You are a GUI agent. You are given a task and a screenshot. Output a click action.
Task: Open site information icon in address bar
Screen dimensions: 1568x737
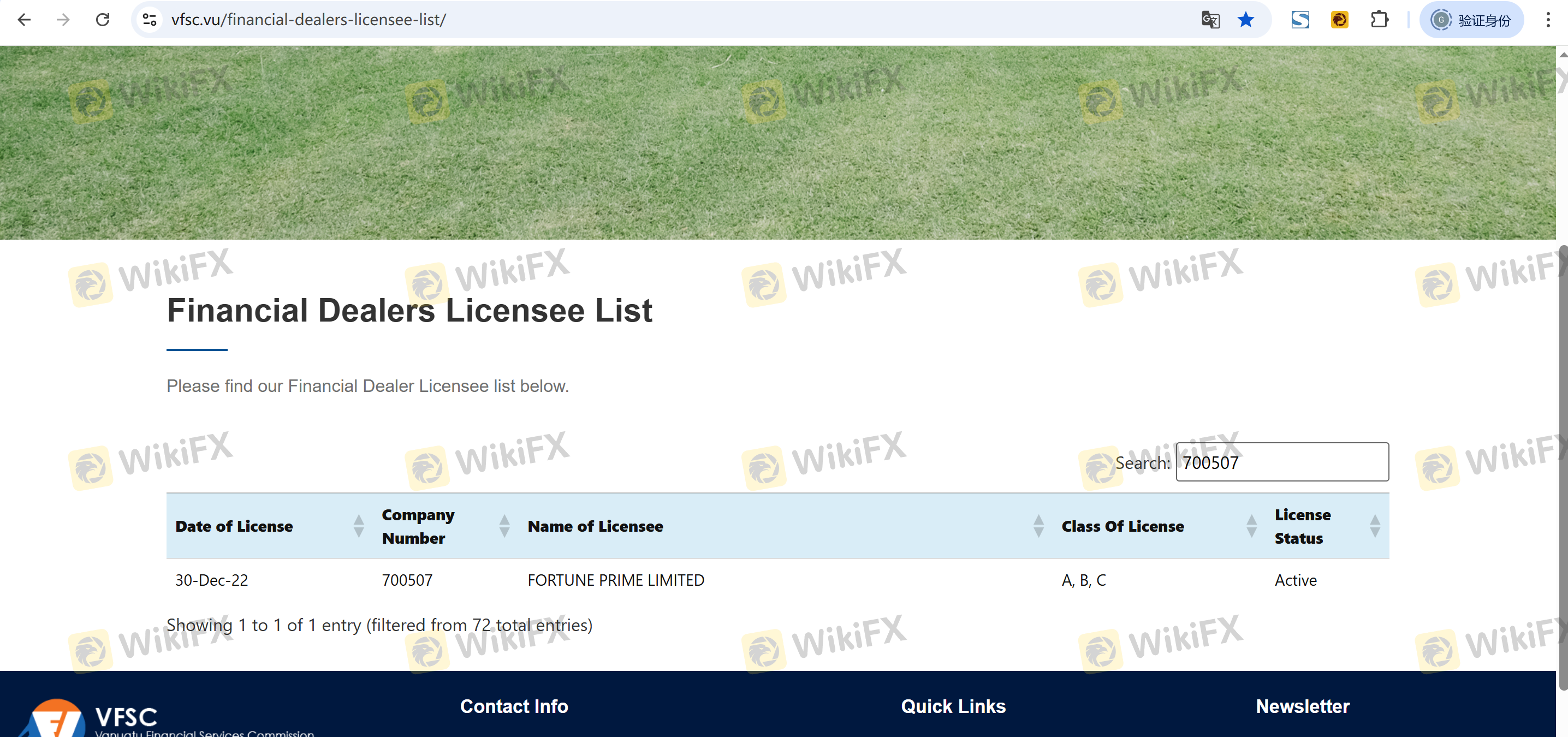point(150,20)
